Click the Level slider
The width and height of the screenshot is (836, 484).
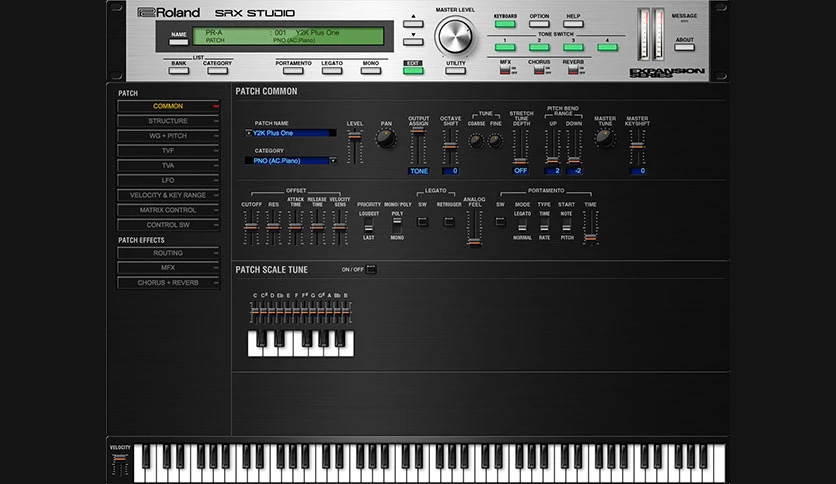[x=355, y=146]
